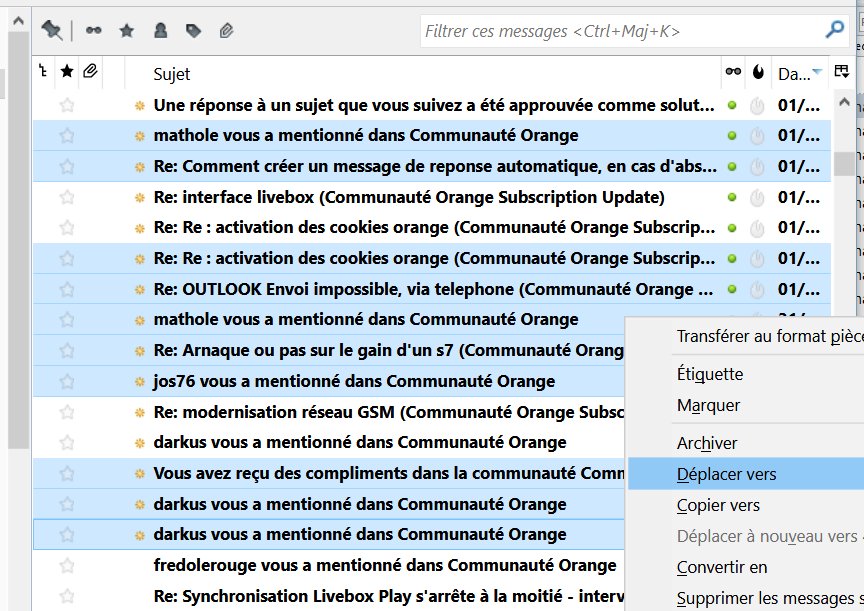Open the column picker at the header's right end
The height and width of the screenshot is (611, 864).
pyautogui.click(x=843, y=72)
